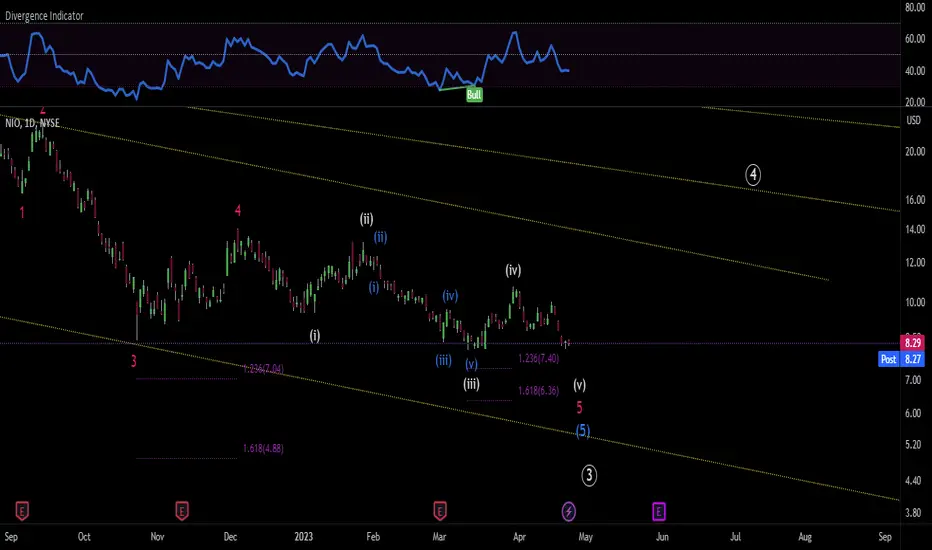The height and width of the screenshot is (550, 932).
Task: Click the Nov label on time axis
Action: click(157, 536)
